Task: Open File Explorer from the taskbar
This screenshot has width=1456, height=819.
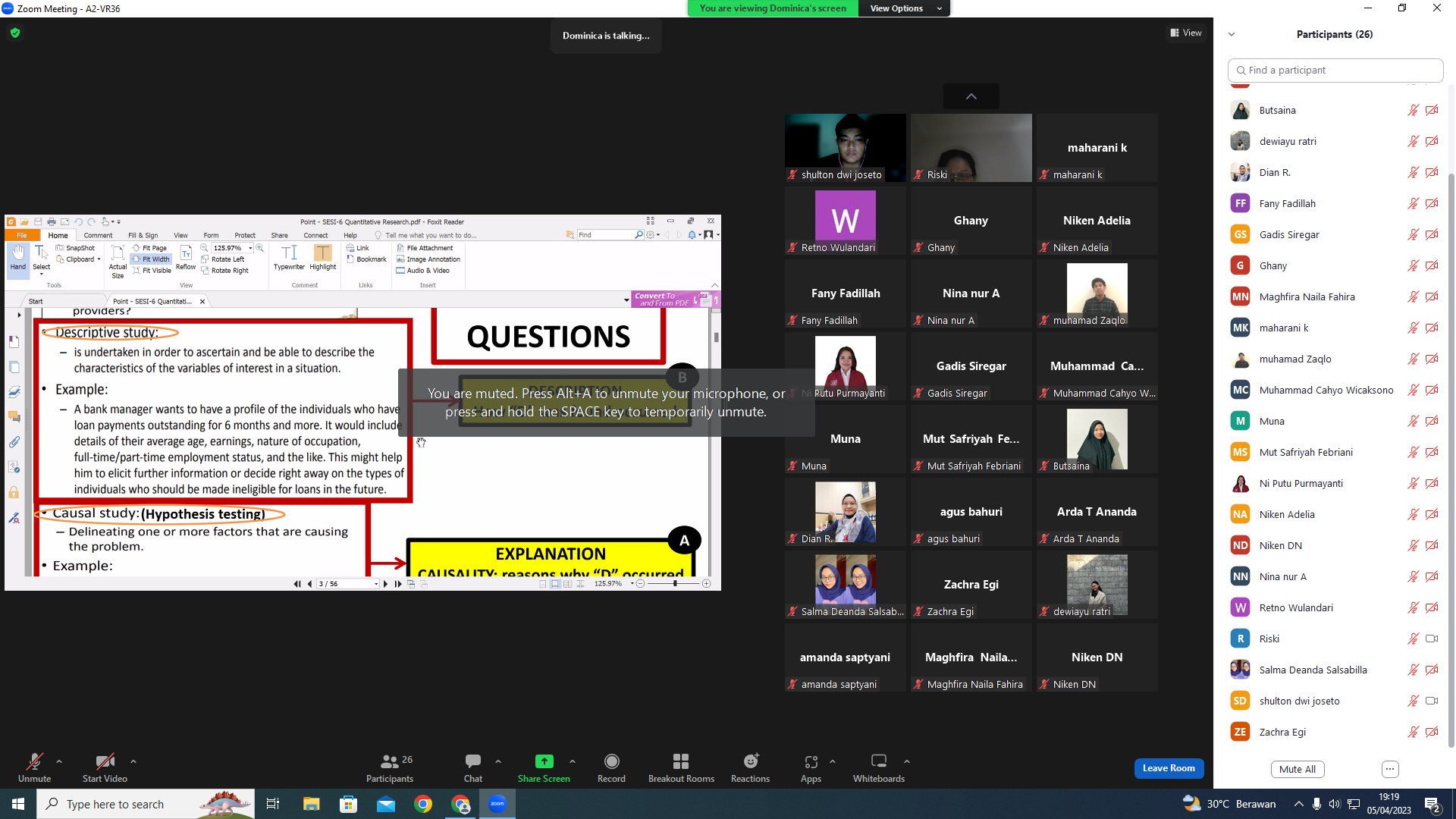Action: click(x=311, y=804)
